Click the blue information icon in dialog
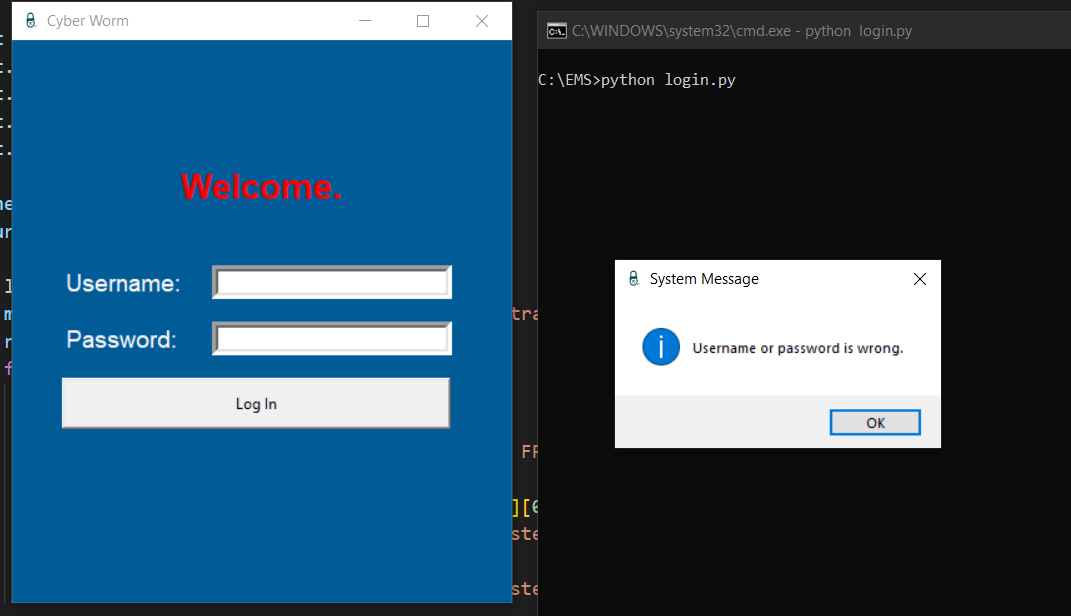The width and height of the screenshot is (1071, 616). tap(661, 347)
